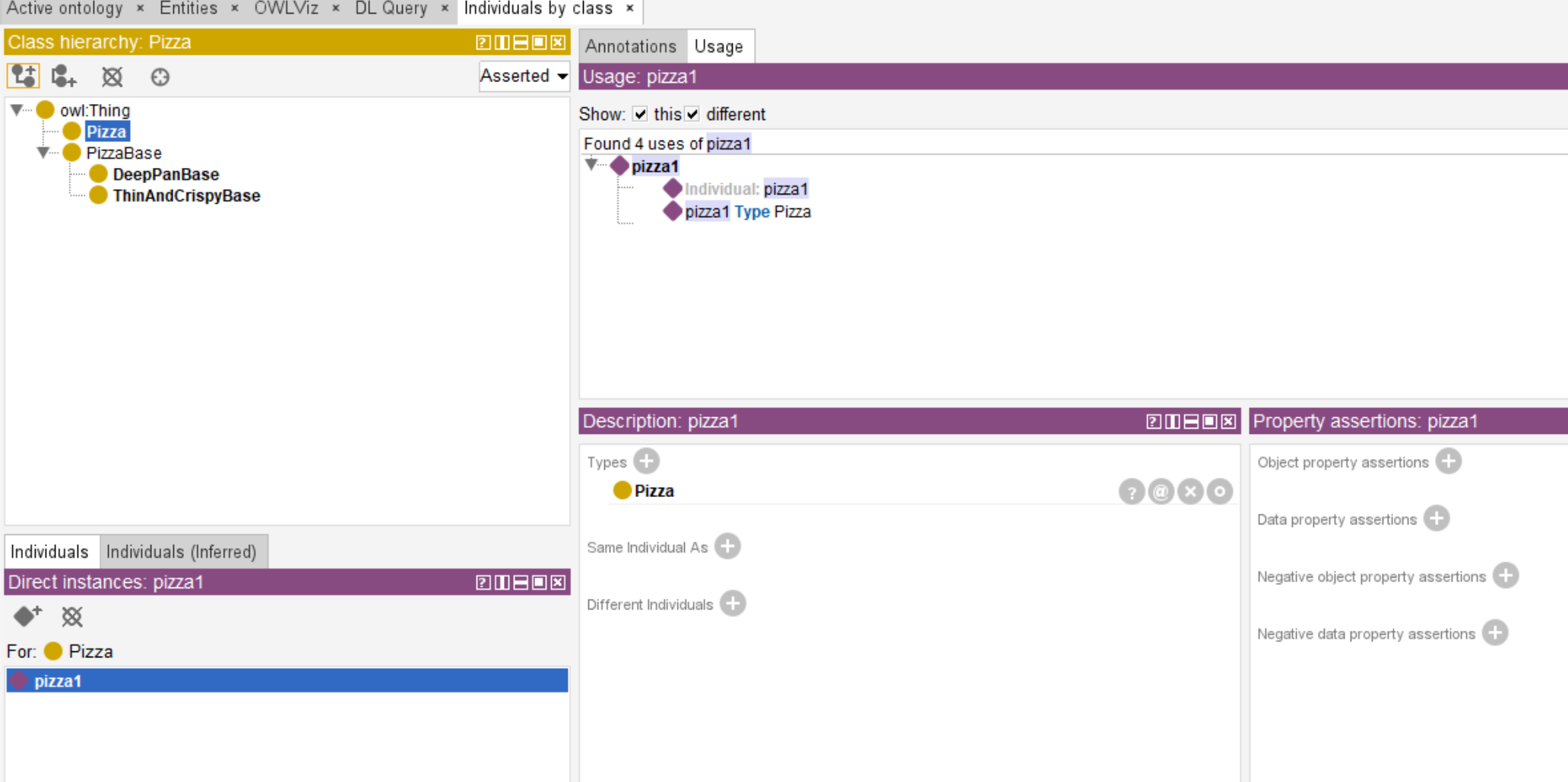Screen dimensions: 1568x782
Task: Split vertically icon in Description pizza1 header
Action: [x=1173, y=422]
